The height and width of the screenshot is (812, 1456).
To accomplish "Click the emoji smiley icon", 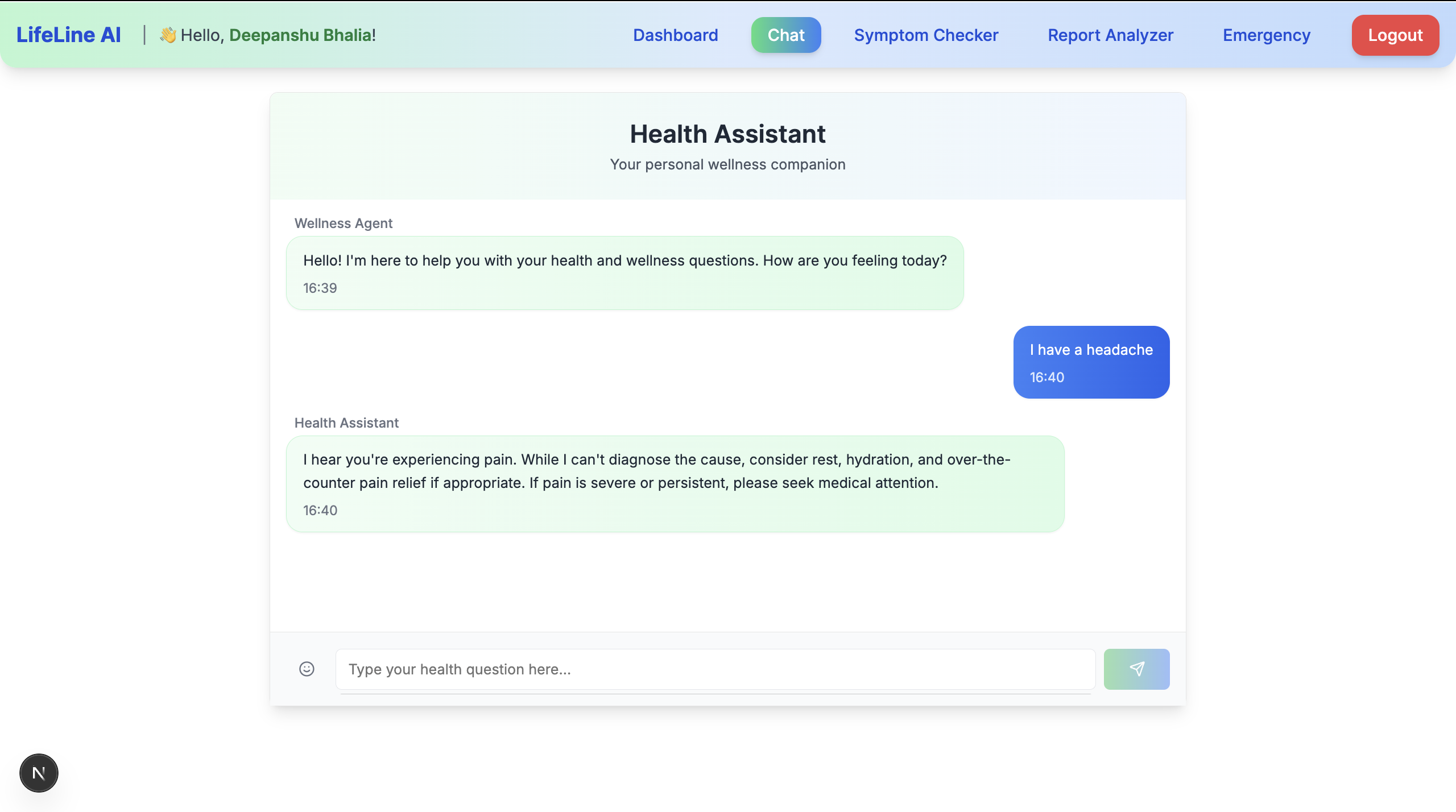I will [x=307, y=669].
